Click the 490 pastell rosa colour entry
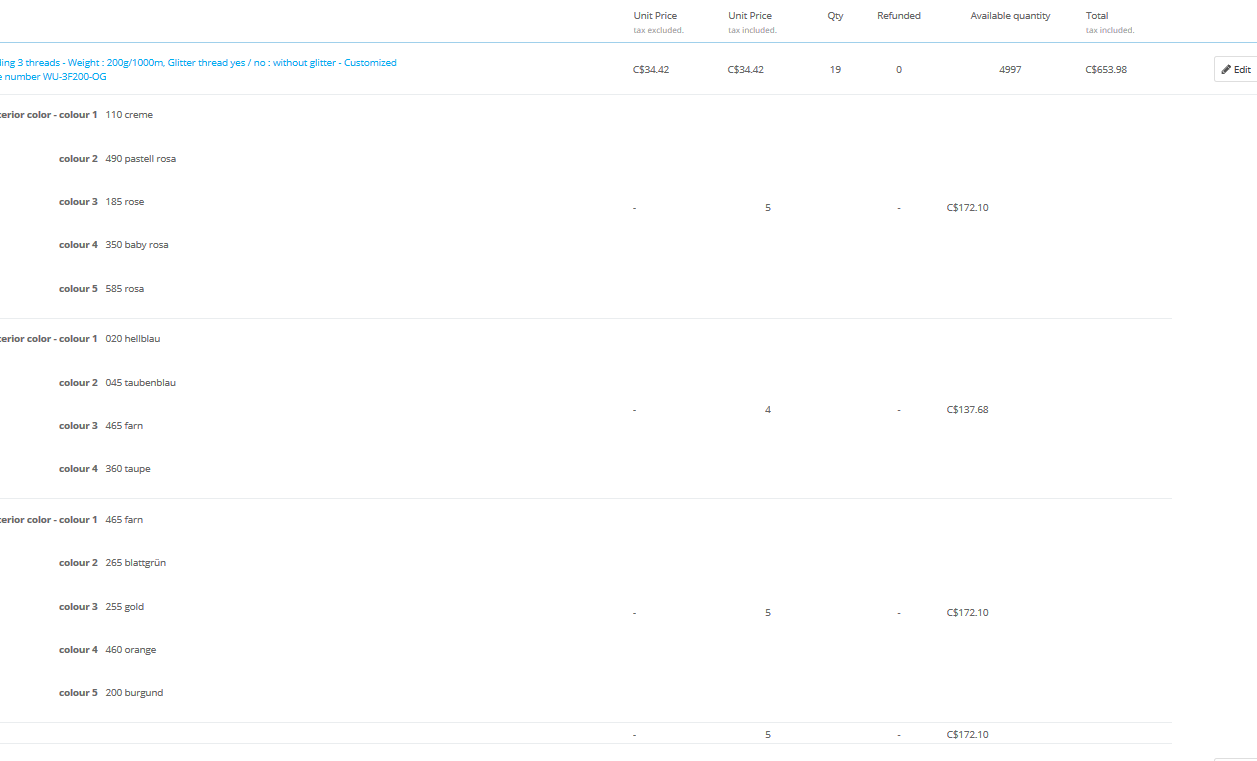 140,159
